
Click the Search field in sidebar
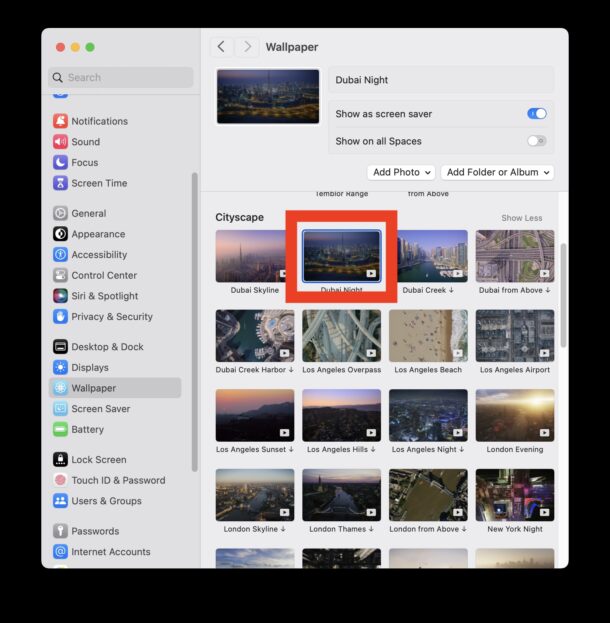pyautogui.click(x=121, y=77)
